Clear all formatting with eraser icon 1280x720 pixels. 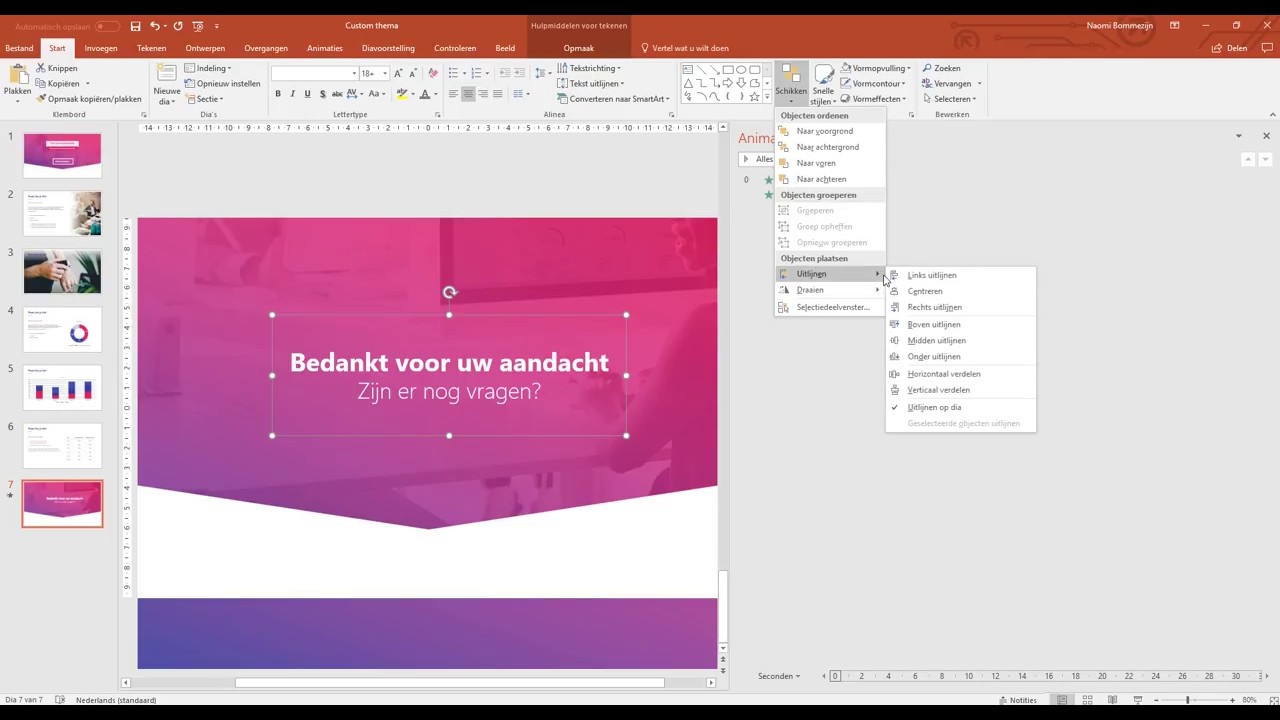click(433, 73)
